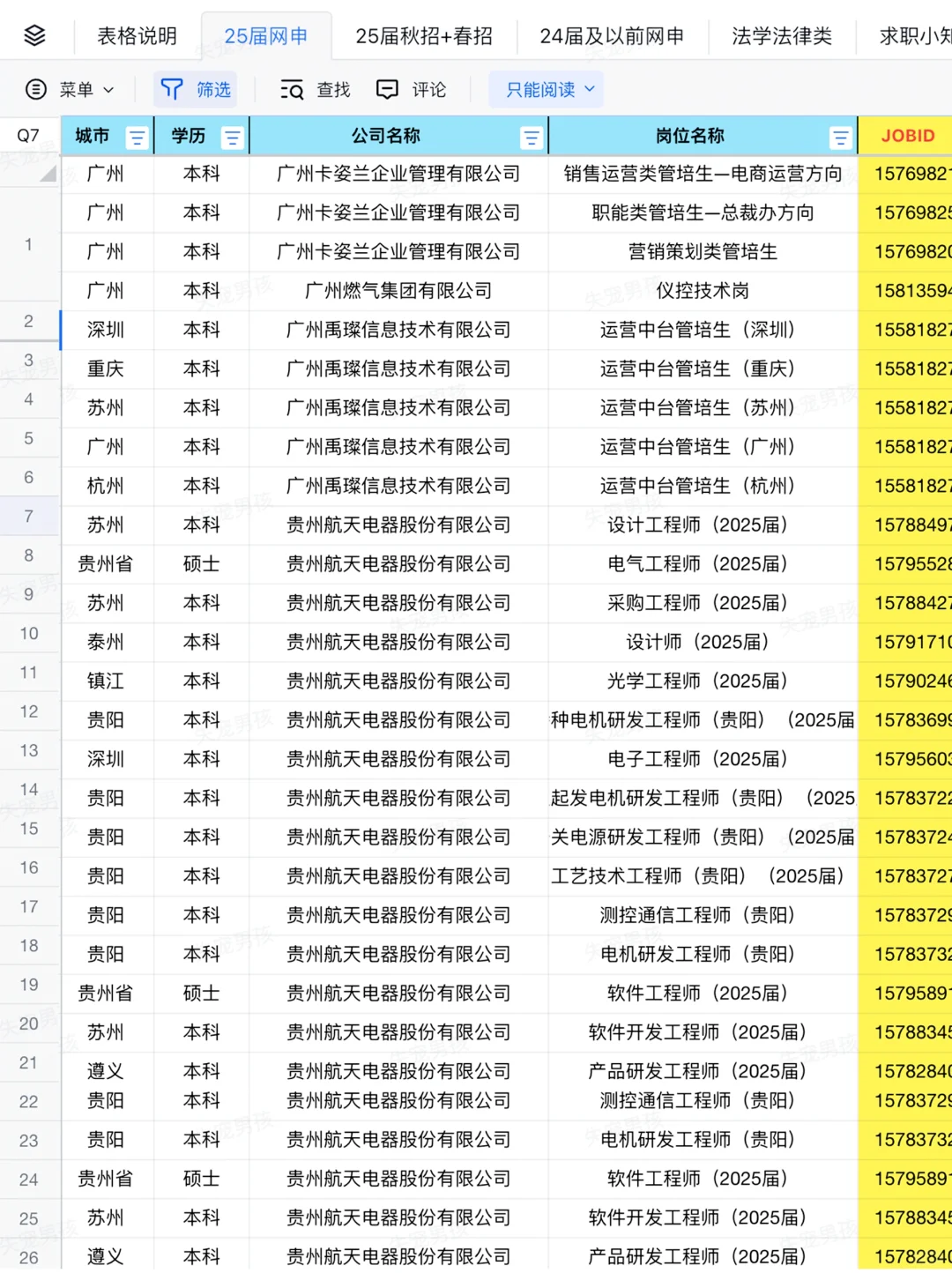Select the 筛选 filter funnel icon
The width and height of the screenshot is (952, 1273).
tap(170, 89)
